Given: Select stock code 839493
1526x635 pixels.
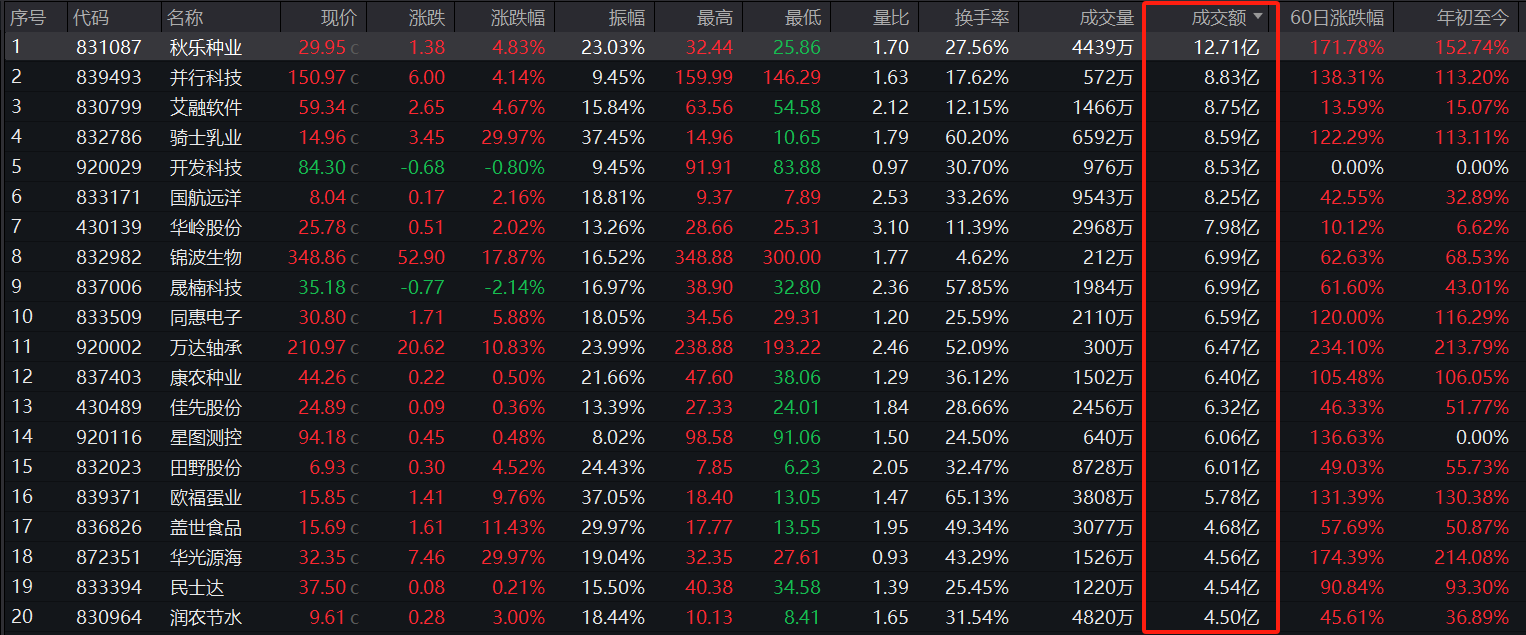Looking at the screenshot, I should click(x=109, y=77).
